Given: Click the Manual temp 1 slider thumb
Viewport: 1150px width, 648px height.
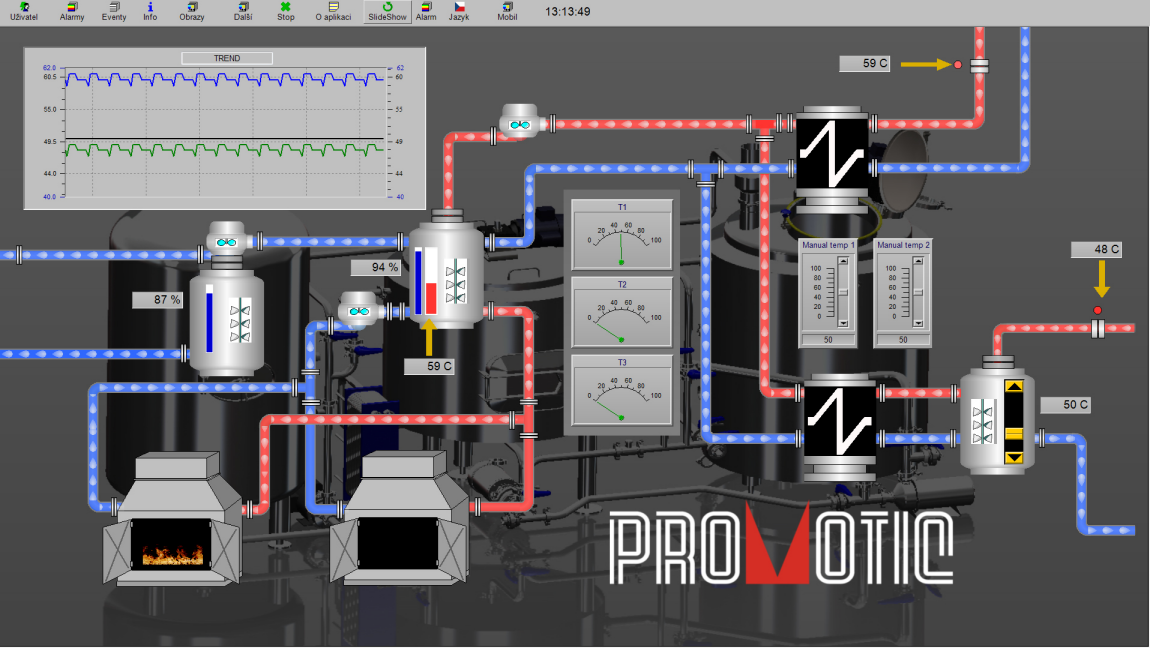Looking at the screenshot, I should 843,292.
